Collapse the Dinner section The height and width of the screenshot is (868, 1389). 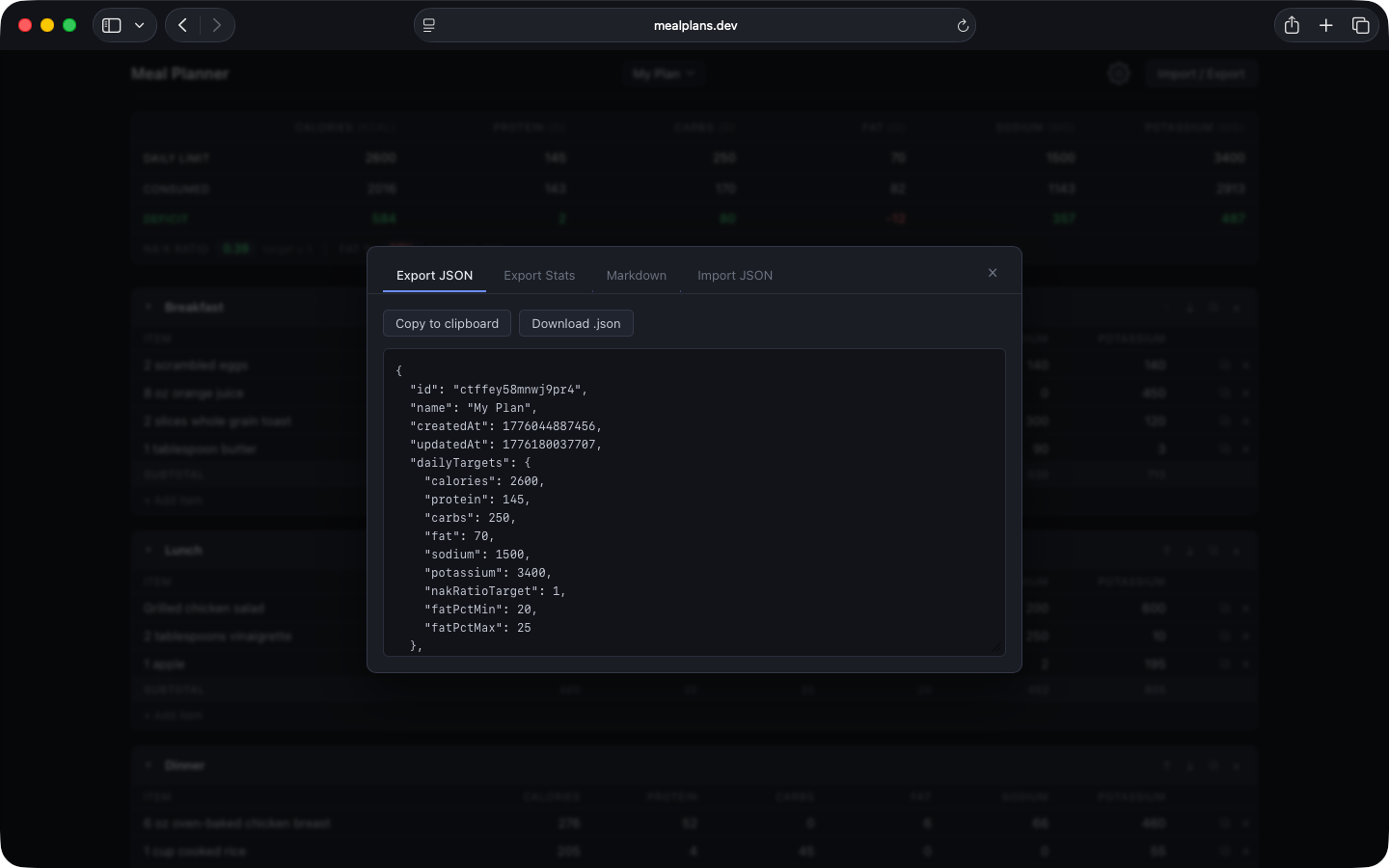click(x=149, y=765)
